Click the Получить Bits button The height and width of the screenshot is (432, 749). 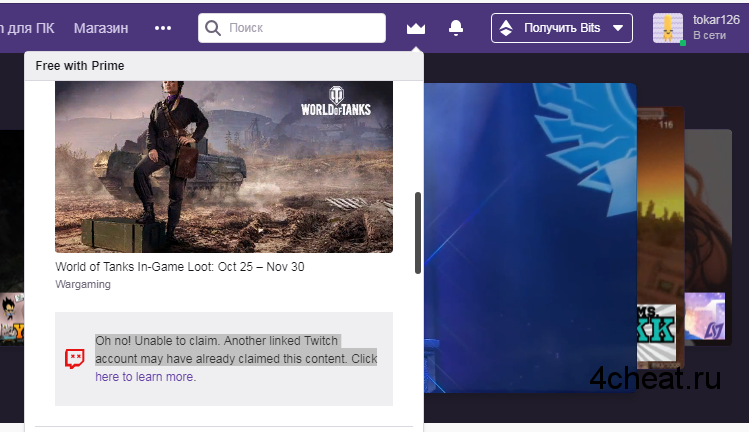click(562, 28)
